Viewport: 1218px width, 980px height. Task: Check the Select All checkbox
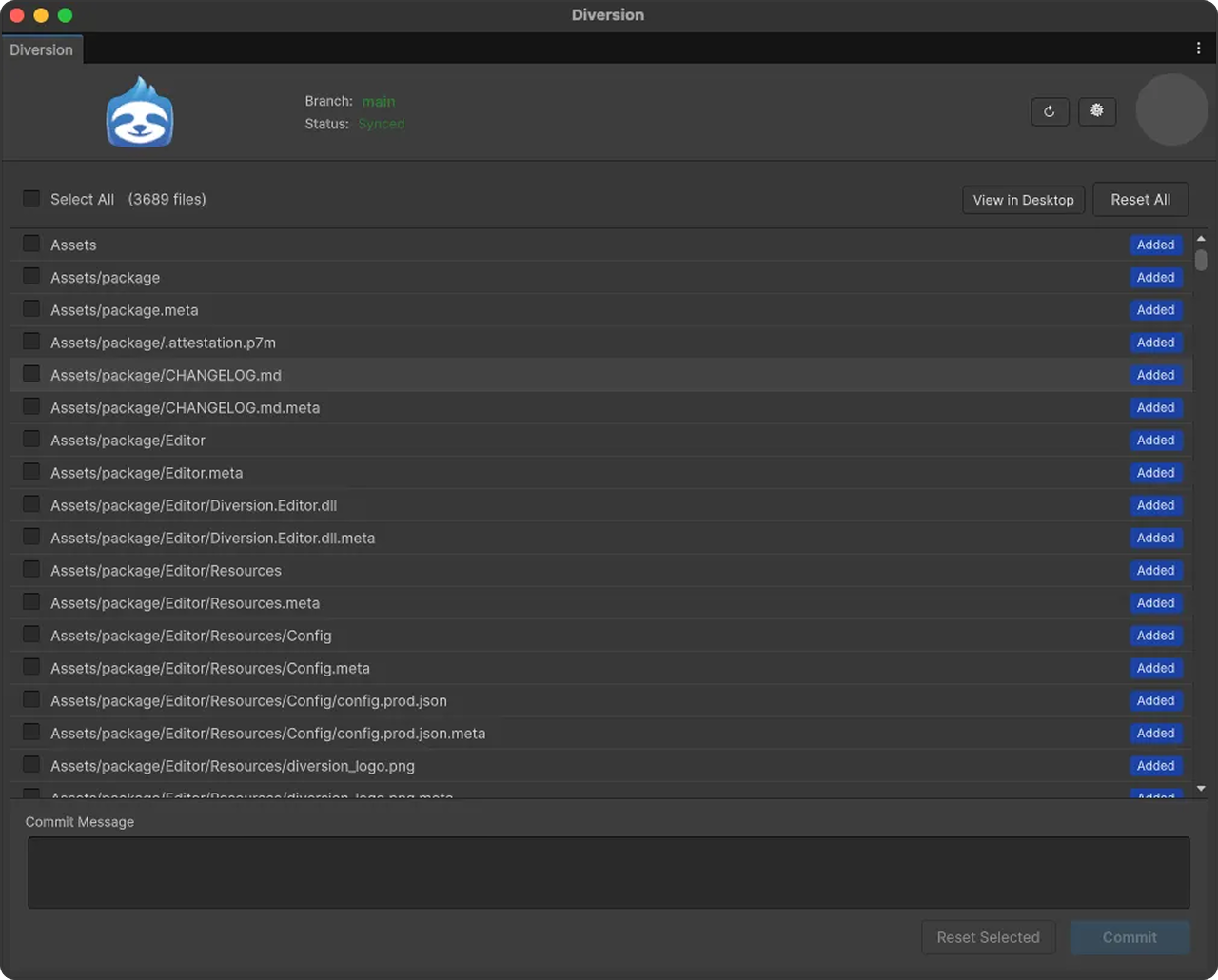31,198
